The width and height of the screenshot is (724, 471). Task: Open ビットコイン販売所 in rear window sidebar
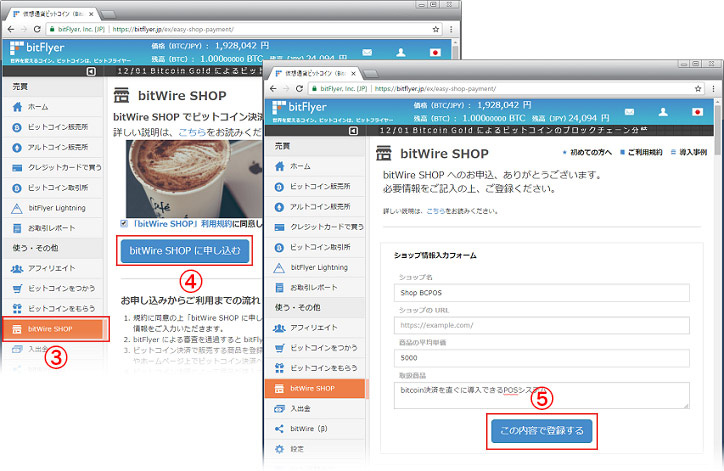click(x=53, y=127)
